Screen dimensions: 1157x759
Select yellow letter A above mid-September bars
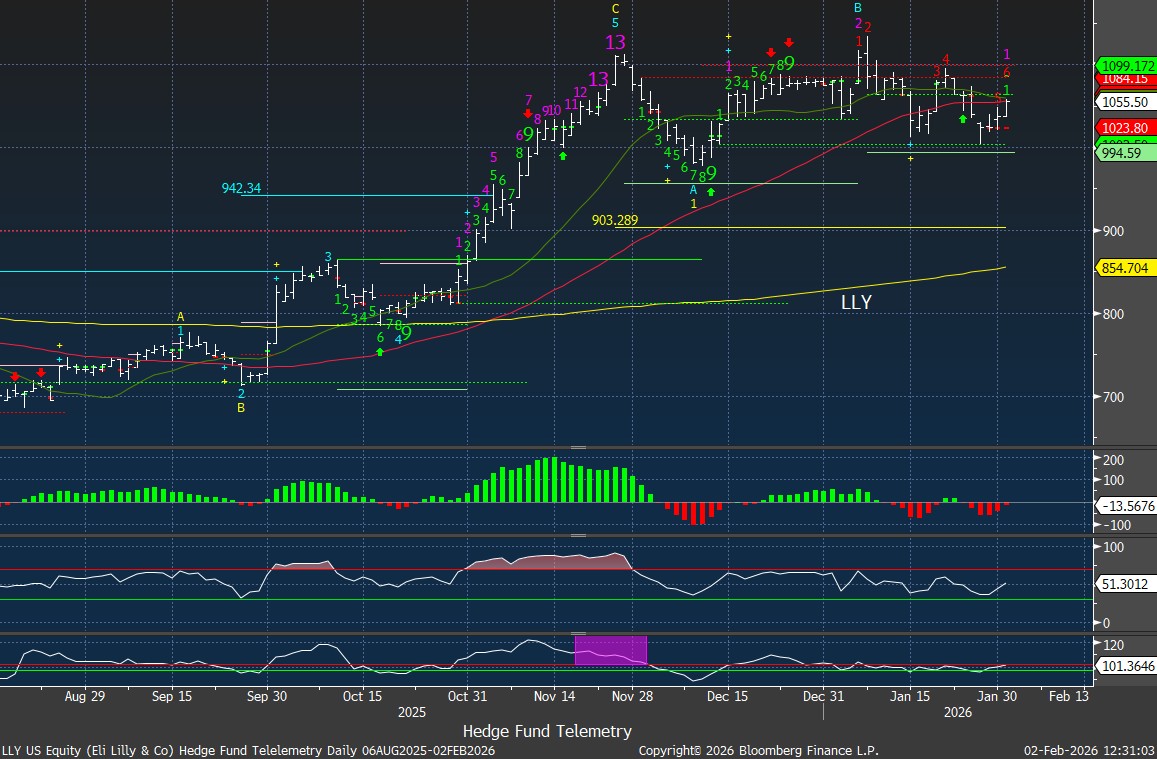181,317
